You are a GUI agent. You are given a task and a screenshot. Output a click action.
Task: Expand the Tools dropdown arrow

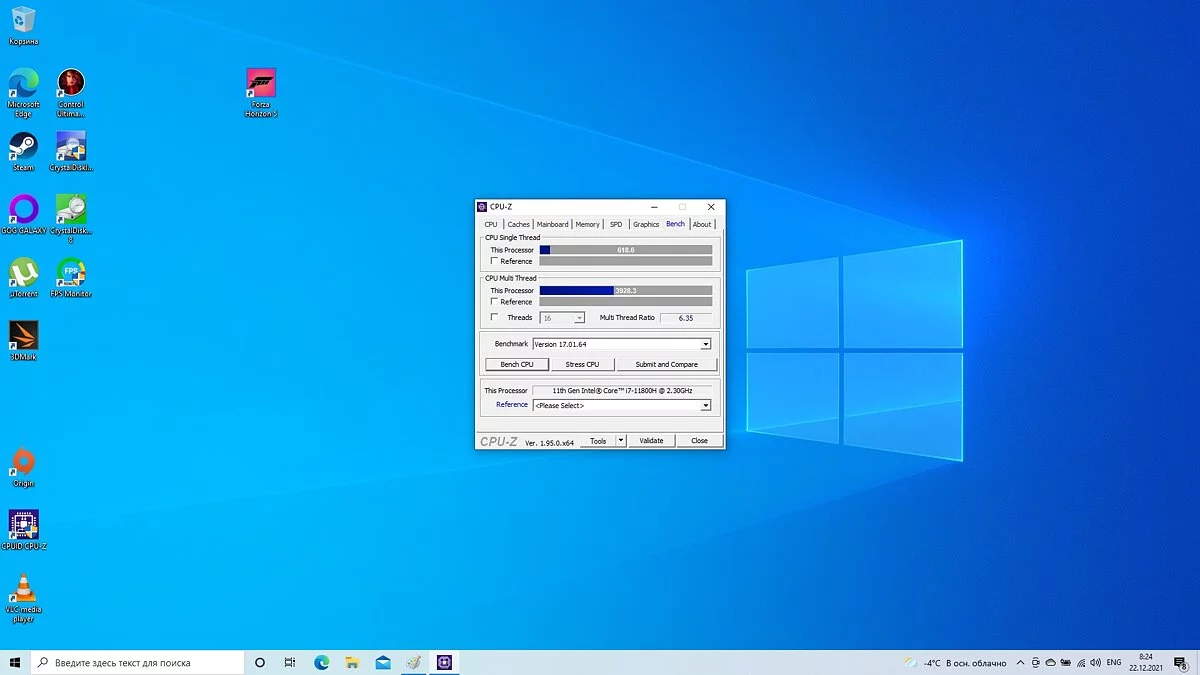pos(620,440)
